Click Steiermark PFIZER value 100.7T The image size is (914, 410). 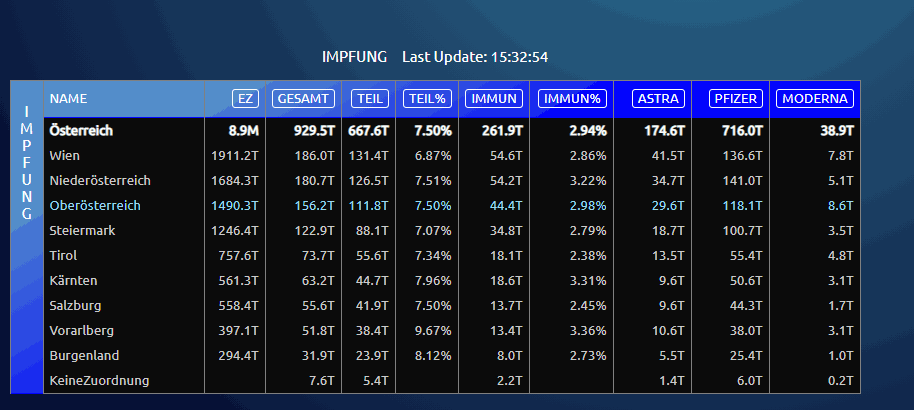click(x=743, y=230)
